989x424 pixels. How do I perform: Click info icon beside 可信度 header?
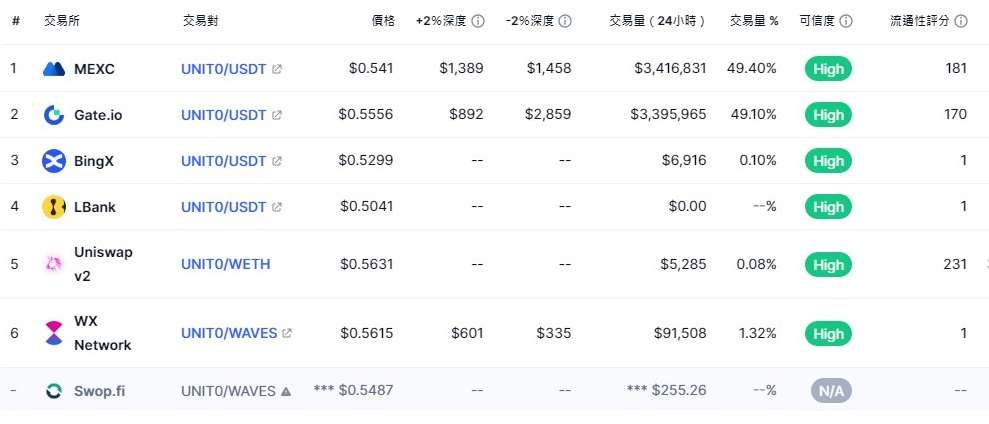pos(846,21)
